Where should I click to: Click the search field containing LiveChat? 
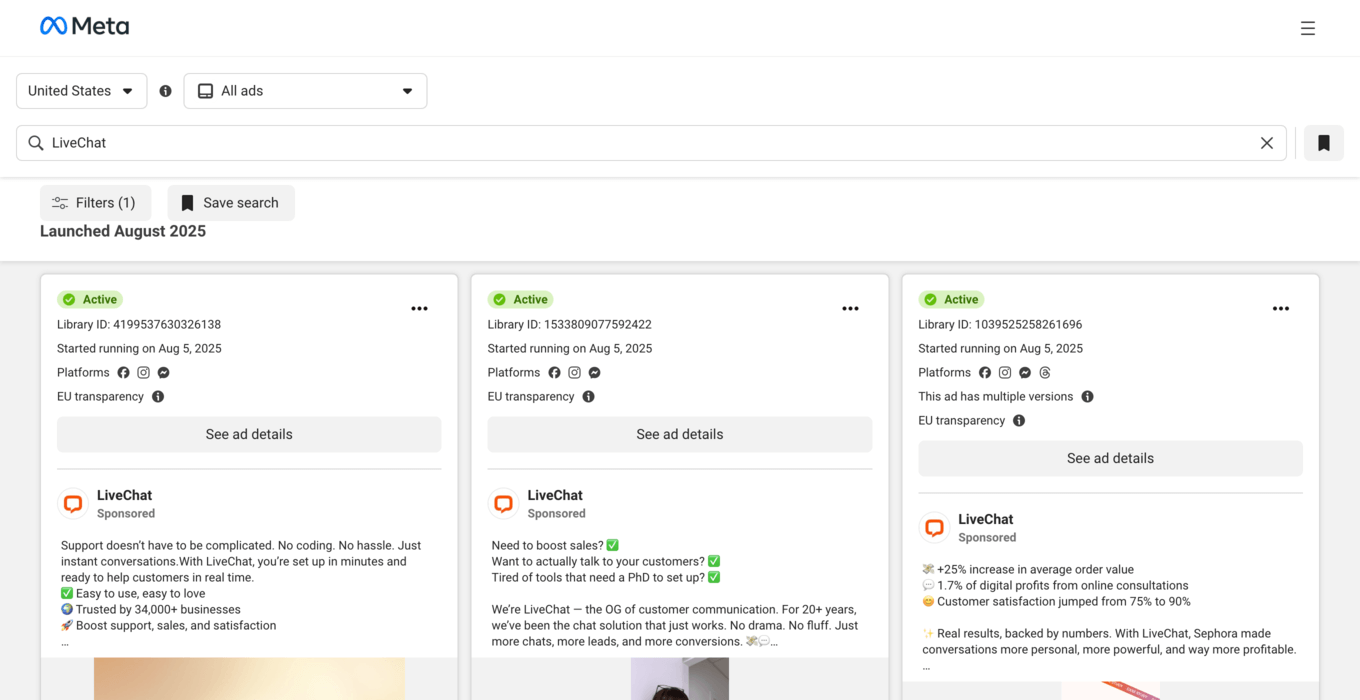[x=651, y=143]
